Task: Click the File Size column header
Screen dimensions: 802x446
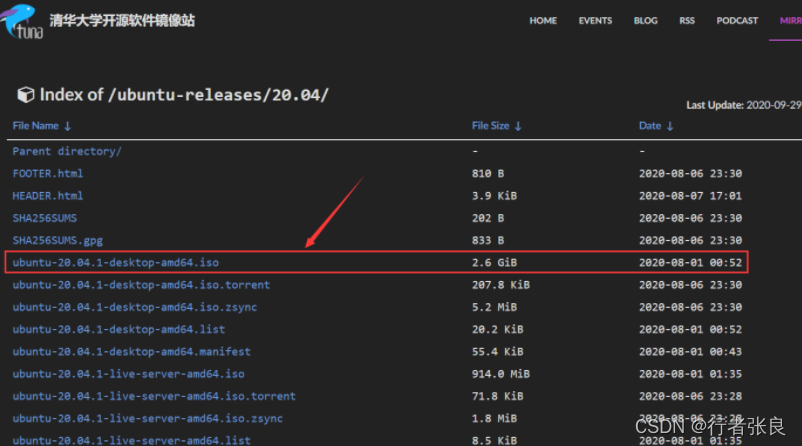Action: tap(491, 126)
